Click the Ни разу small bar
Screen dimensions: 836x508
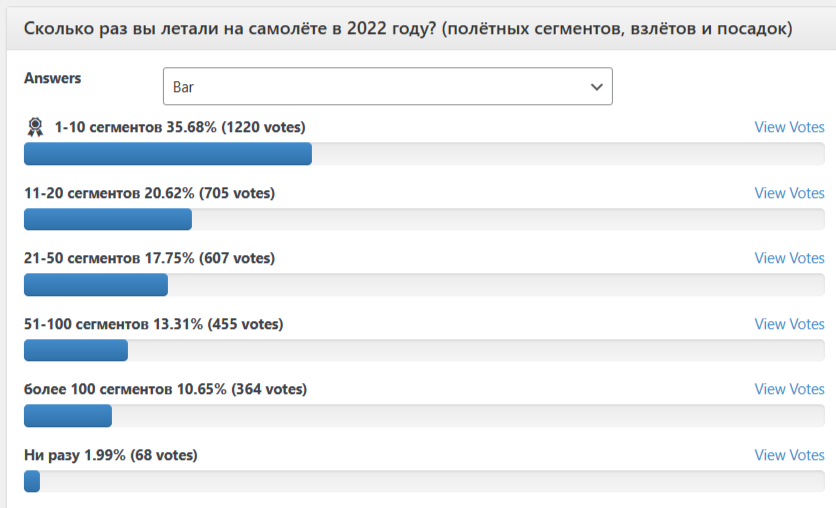pos(32,481)
